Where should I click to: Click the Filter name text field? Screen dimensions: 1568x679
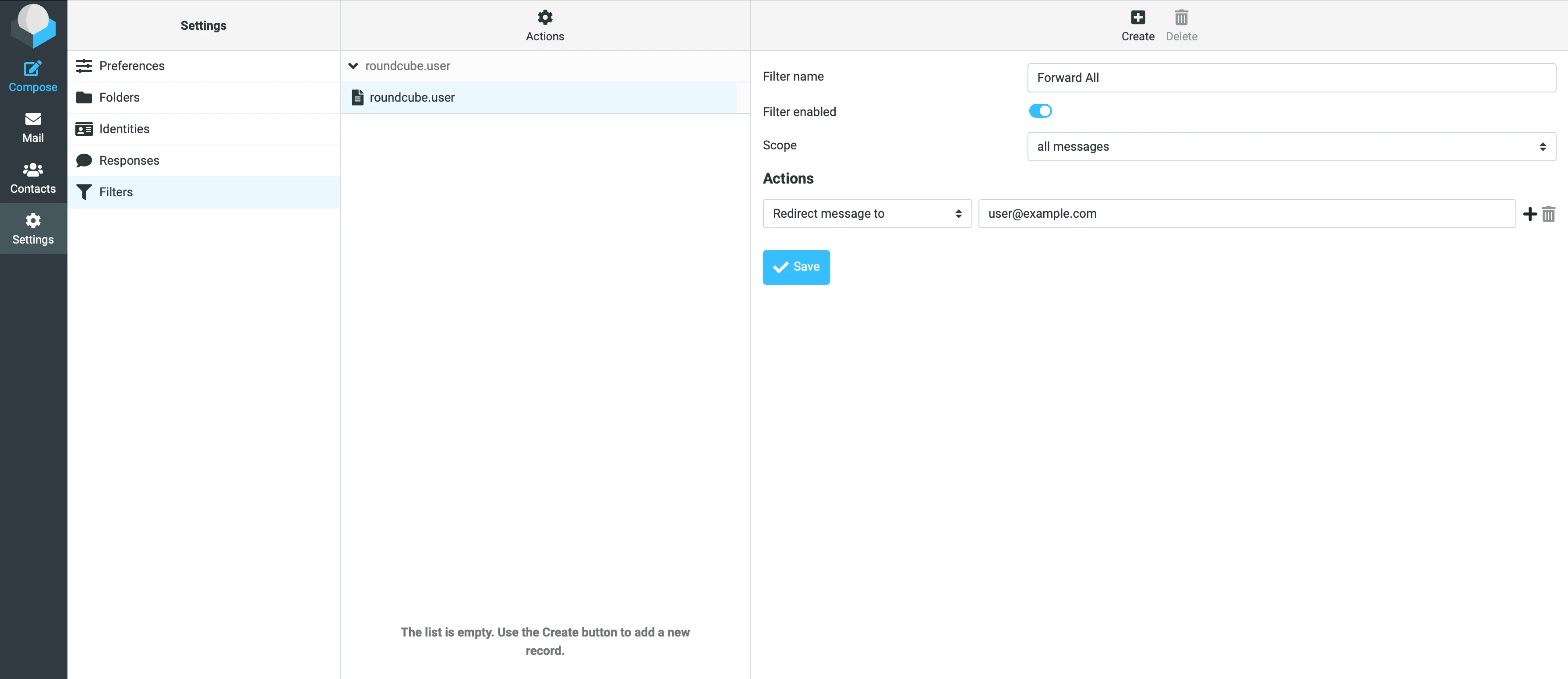click(x=1291, y=78)
